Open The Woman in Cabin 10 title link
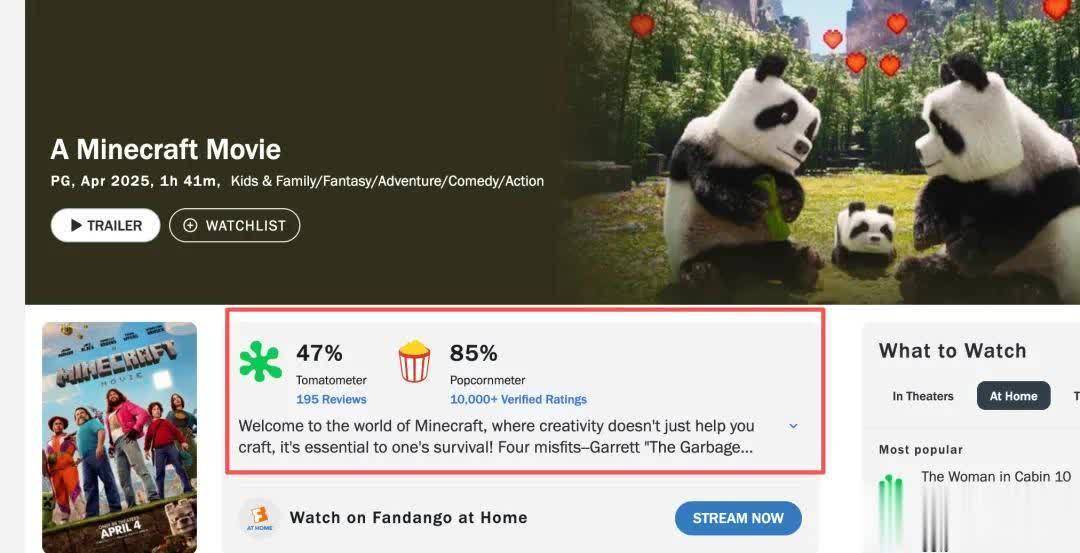 click(x=995, y=477)
